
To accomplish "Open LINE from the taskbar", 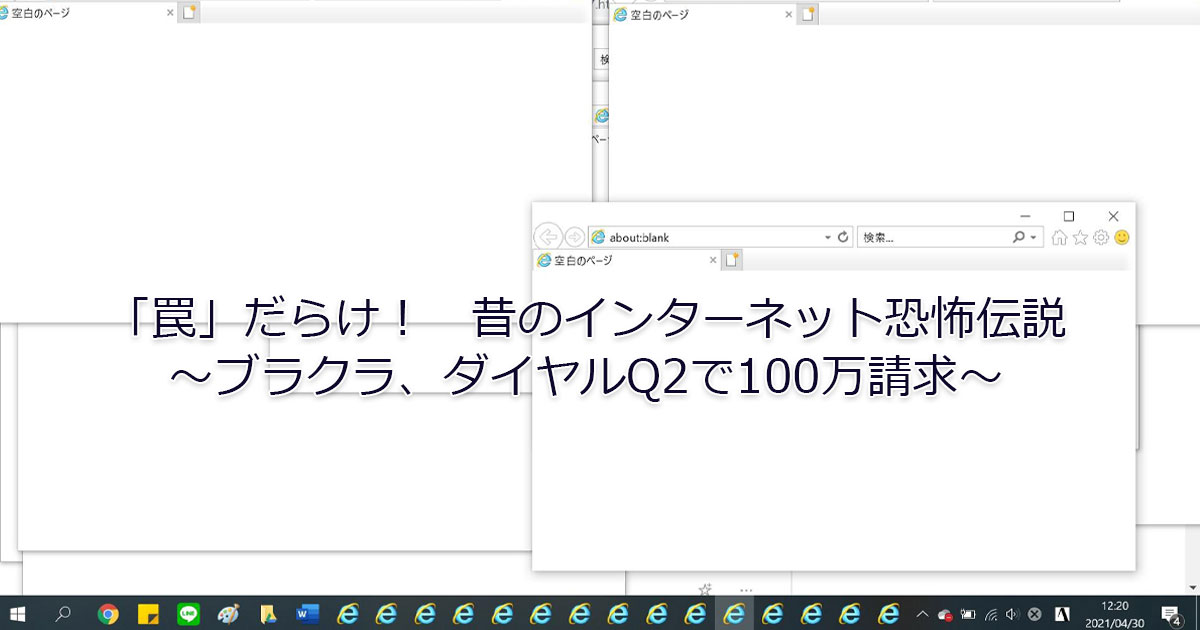I will tap(187, 613).
